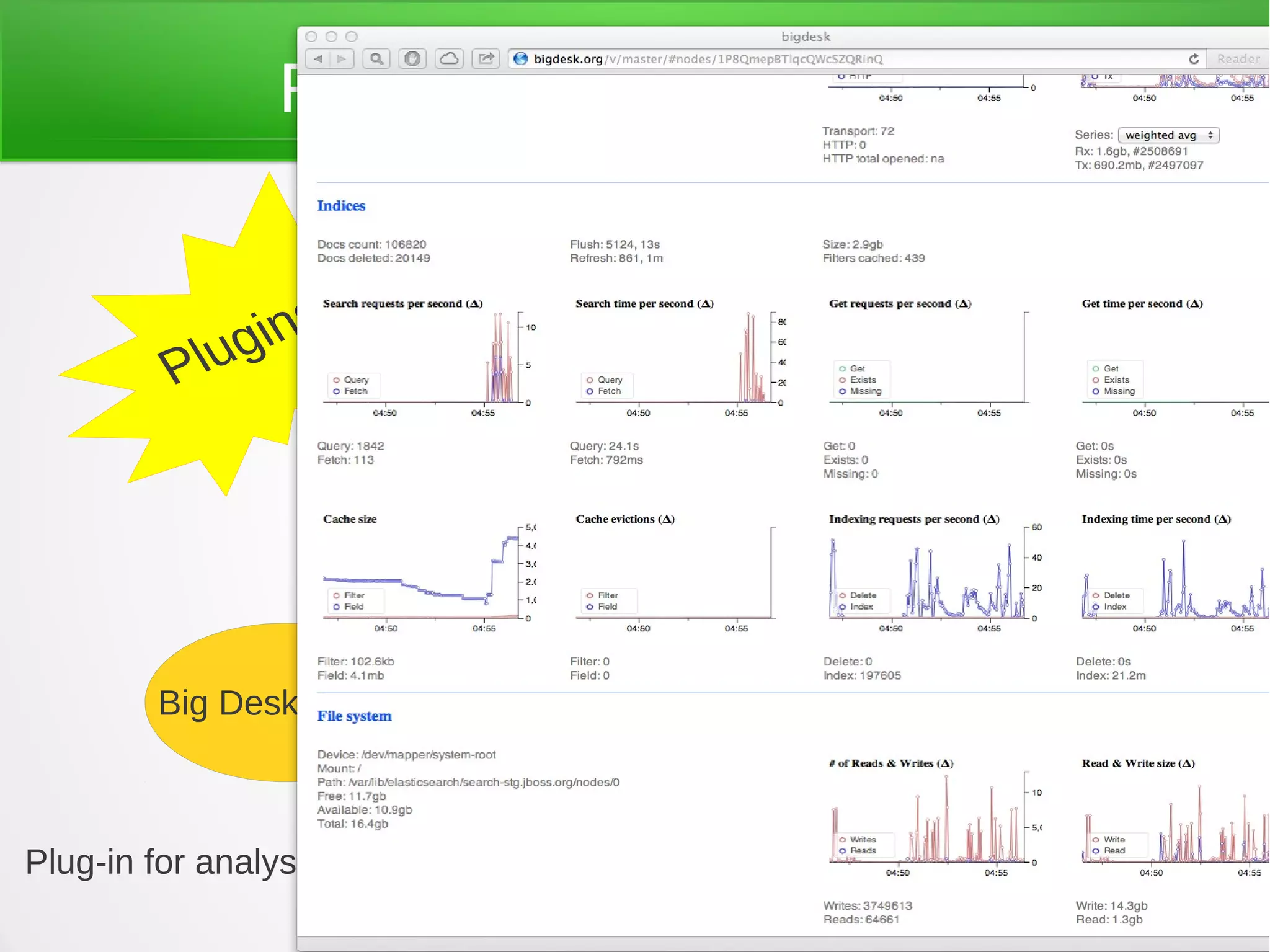Open the Series weighted avg dropdown
This screenshot has width=1270, height=952.
click(x=1169, y=135)
